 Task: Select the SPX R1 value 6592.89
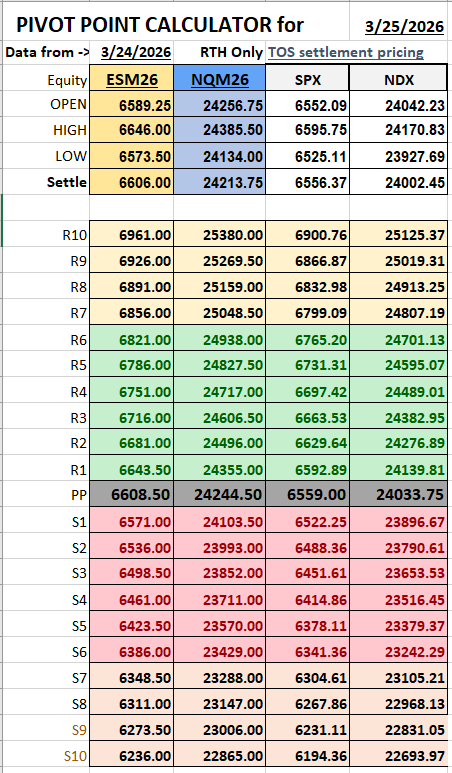coord(308,469)
